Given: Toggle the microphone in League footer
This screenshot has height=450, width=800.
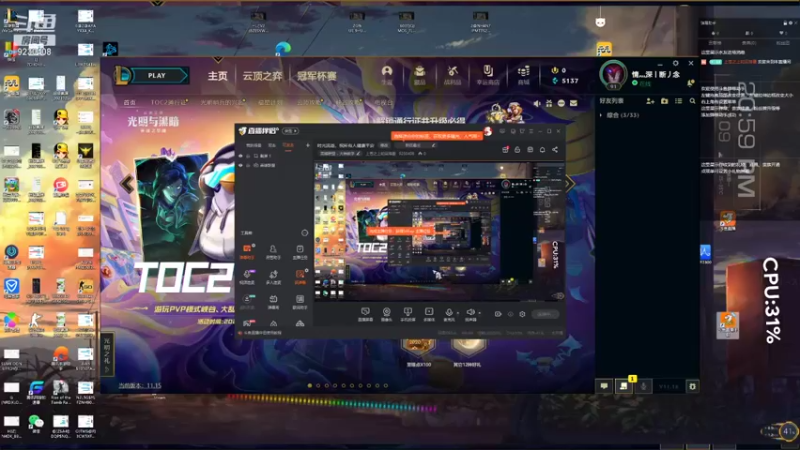Looking at the screenshot, I should [643, 386].
